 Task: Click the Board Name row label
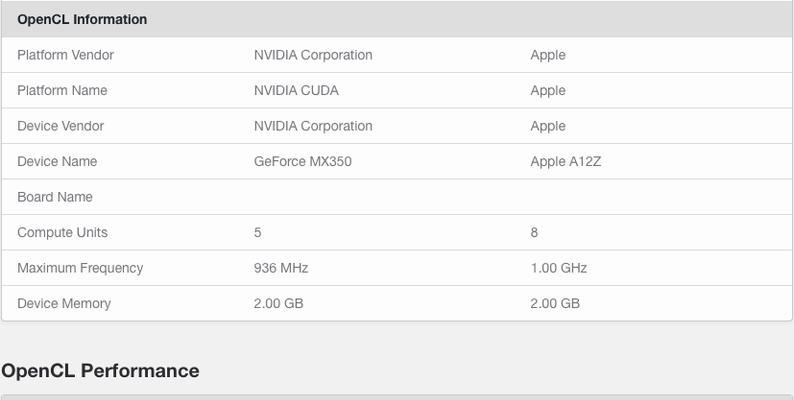55,196
